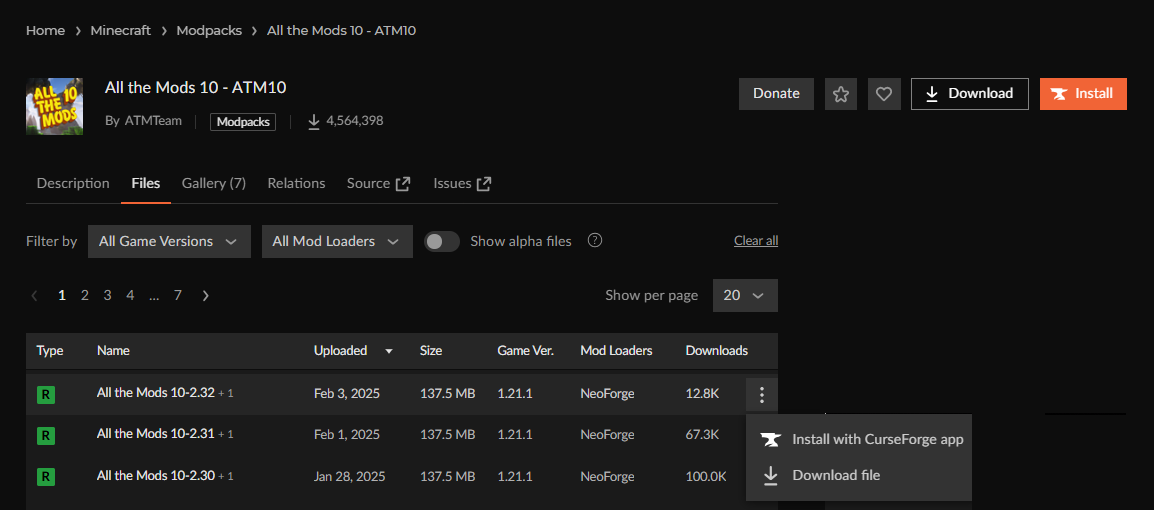Image resolution: width=1154 pixels, height=510 pixels.
Task: Click the heart follow icon
Action: coord(884,94)
